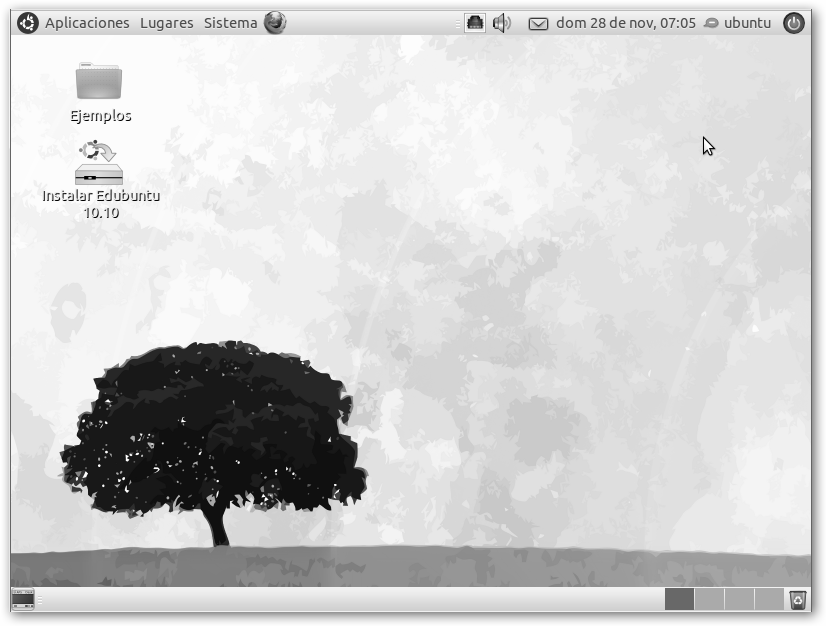This screenshot has height=626, width=826.
Task: Switch to the first workspace
Action: [x=679, y=599]
